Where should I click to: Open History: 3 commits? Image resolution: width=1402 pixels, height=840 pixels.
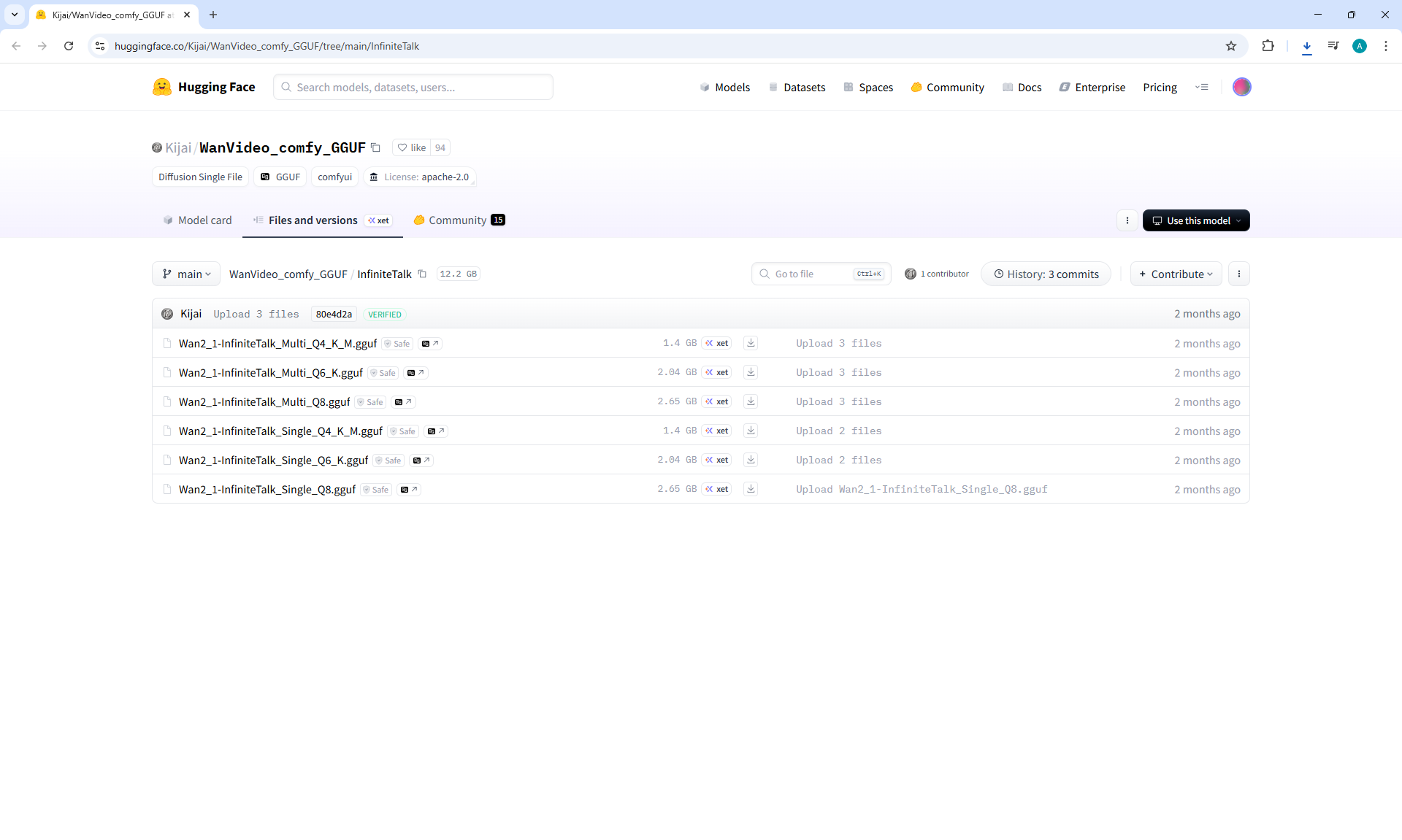point(1046,274)
